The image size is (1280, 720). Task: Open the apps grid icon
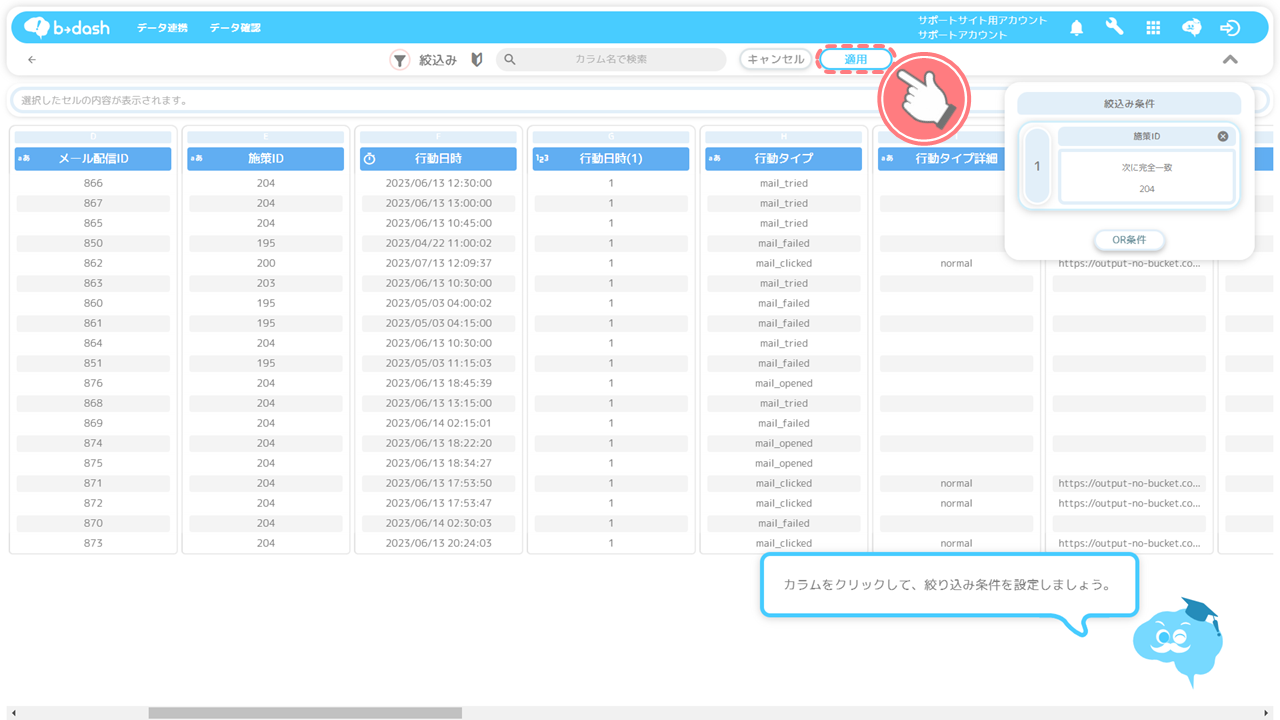(1153, 28)
